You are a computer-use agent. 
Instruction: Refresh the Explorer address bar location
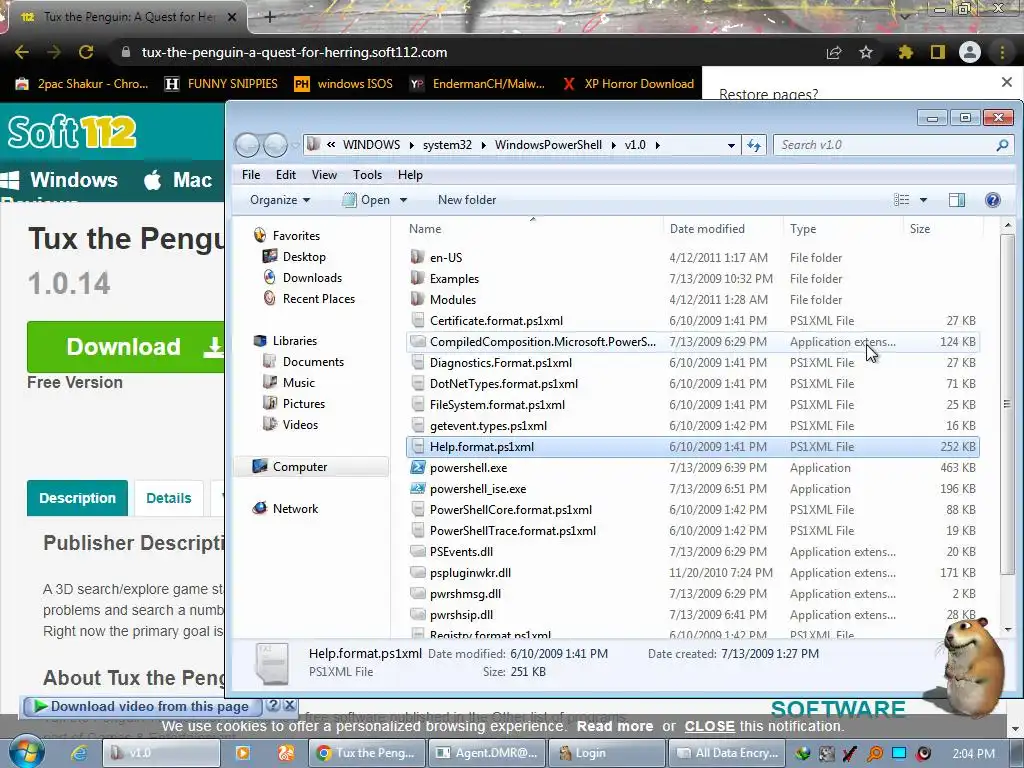coord(754,145)
